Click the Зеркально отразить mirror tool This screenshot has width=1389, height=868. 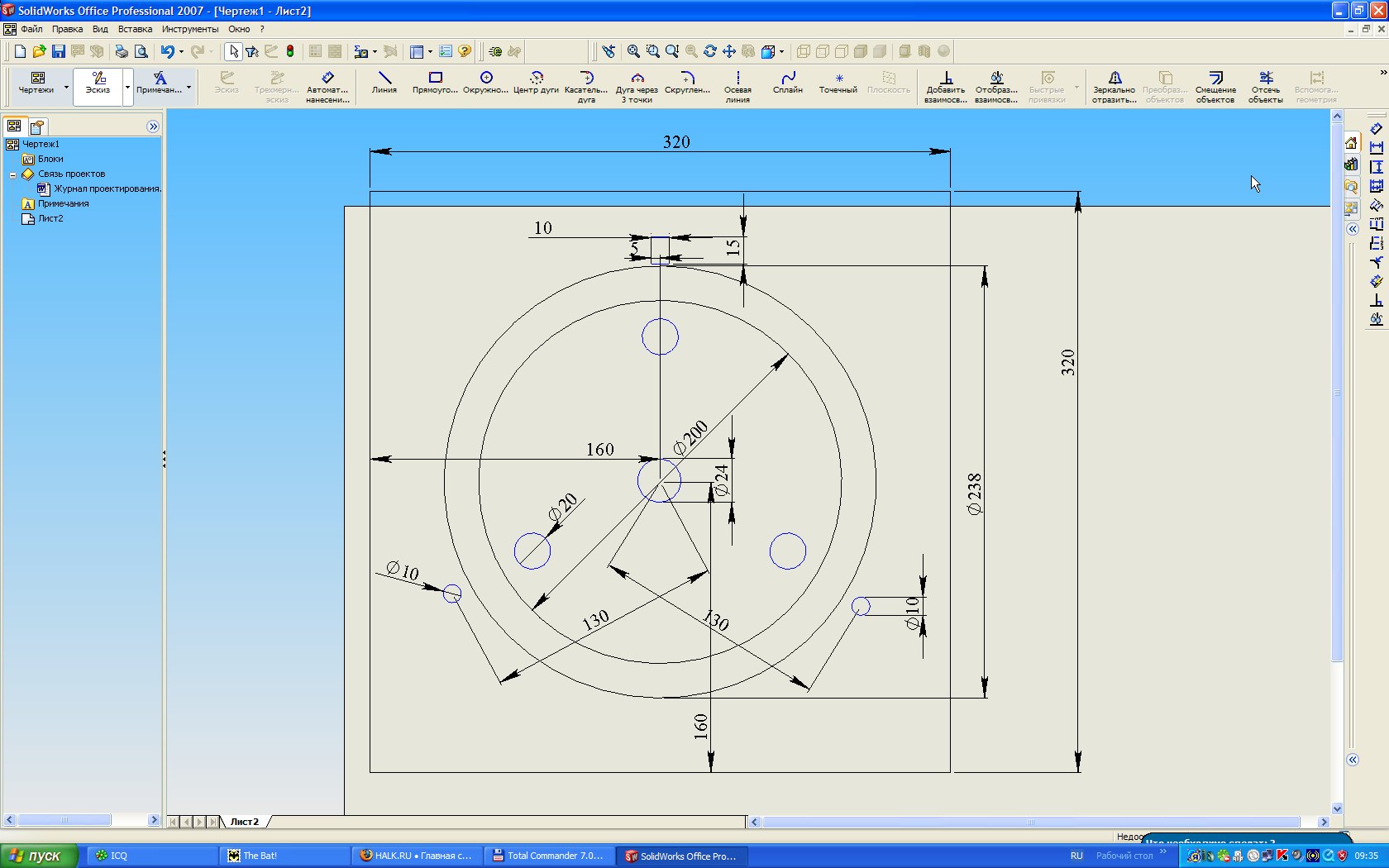[x=1114, y=86]
